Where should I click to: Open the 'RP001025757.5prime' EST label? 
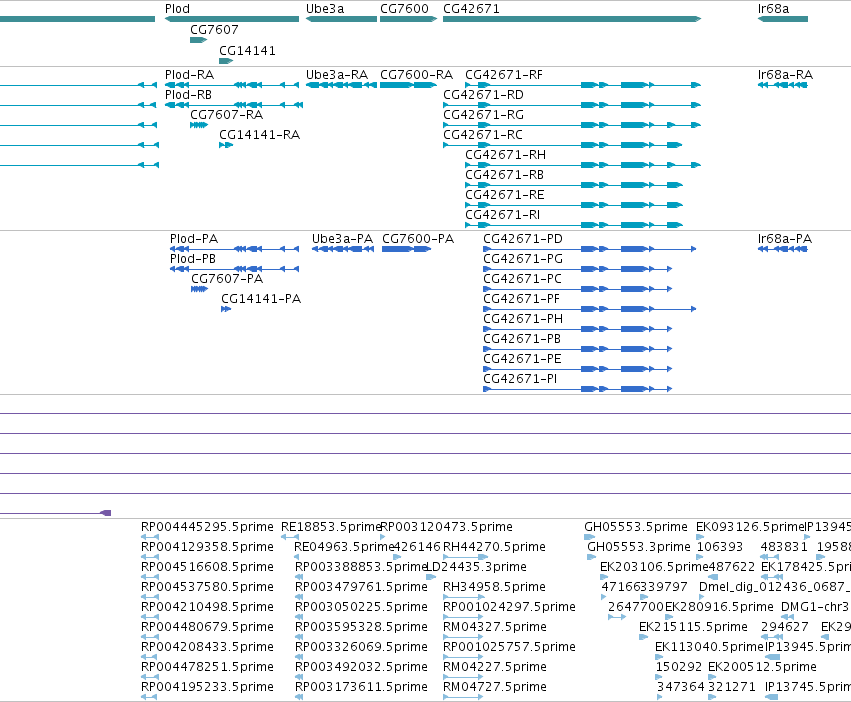pos(509,647)
